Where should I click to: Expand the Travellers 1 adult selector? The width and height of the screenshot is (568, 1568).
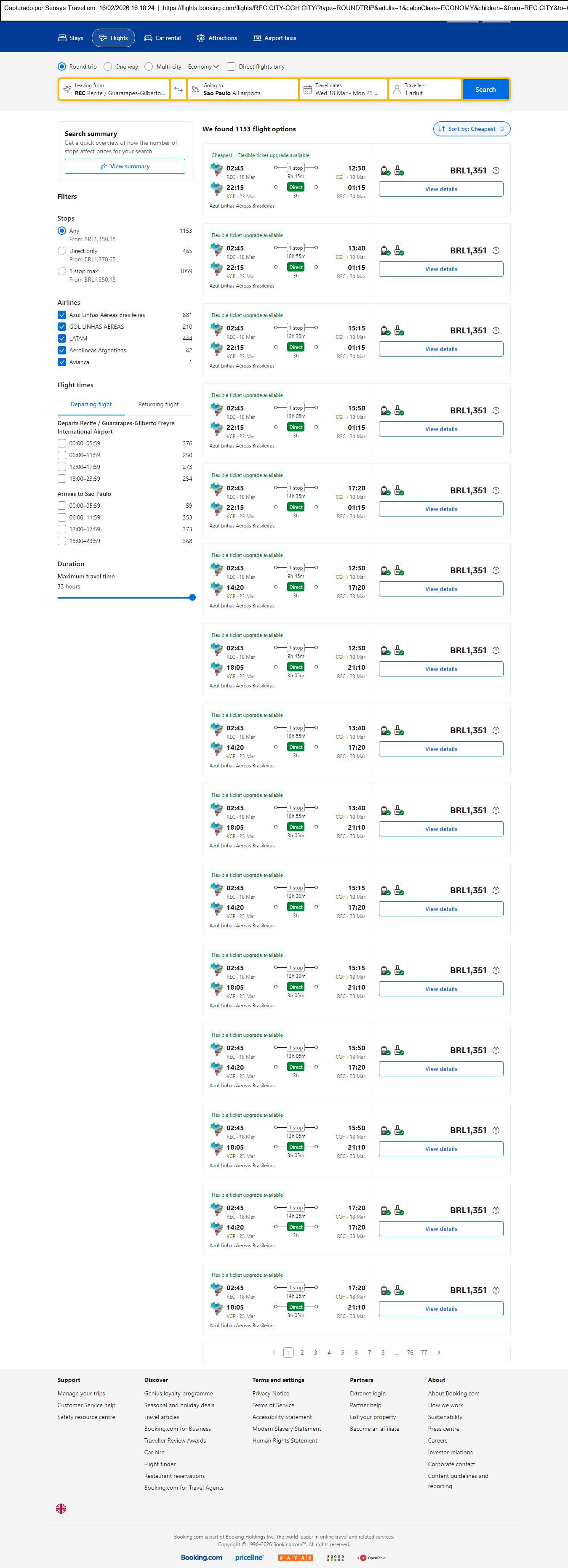424,90
